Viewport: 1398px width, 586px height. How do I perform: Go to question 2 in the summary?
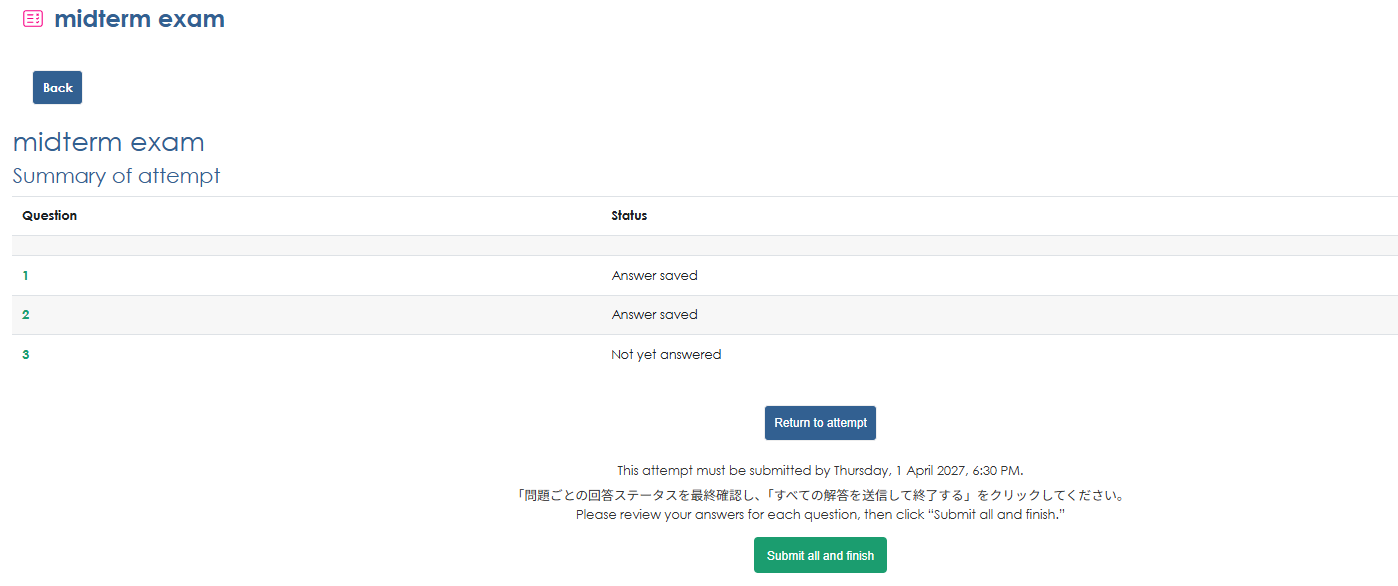coord(26,315)
